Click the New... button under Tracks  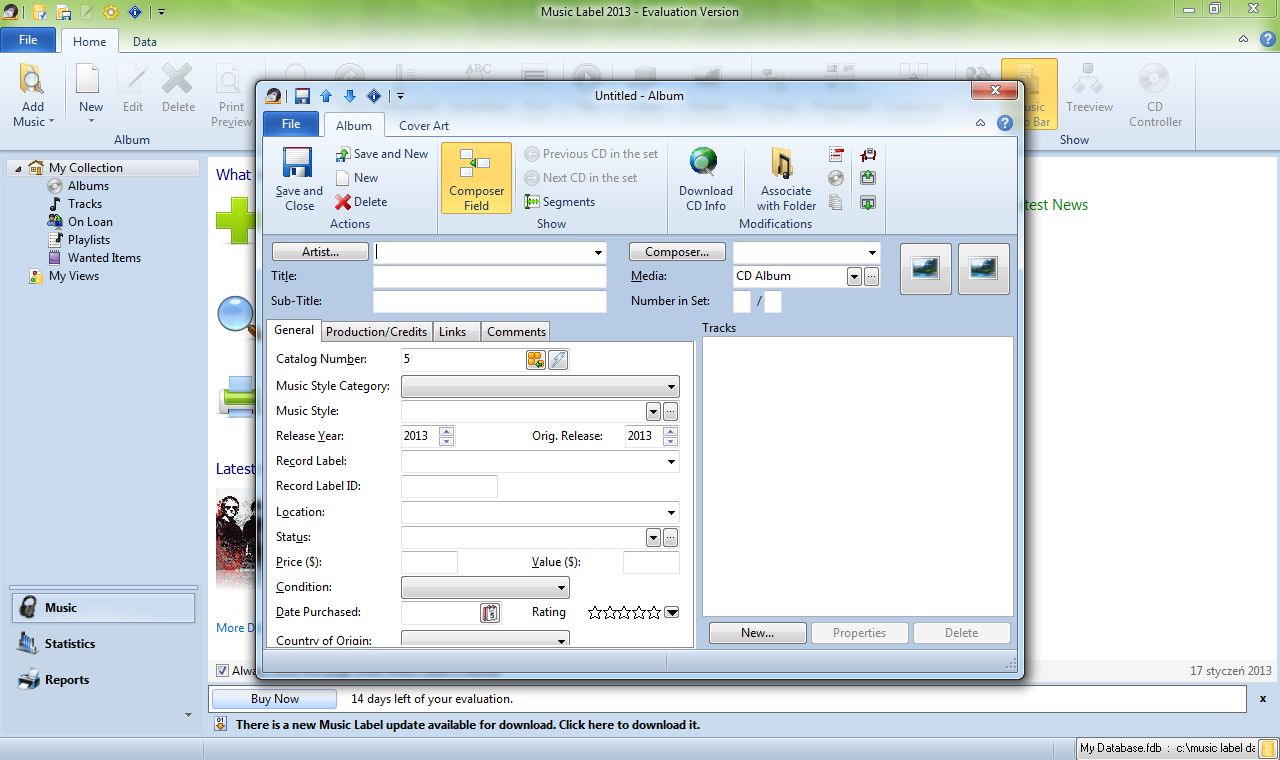click(757, 633)
